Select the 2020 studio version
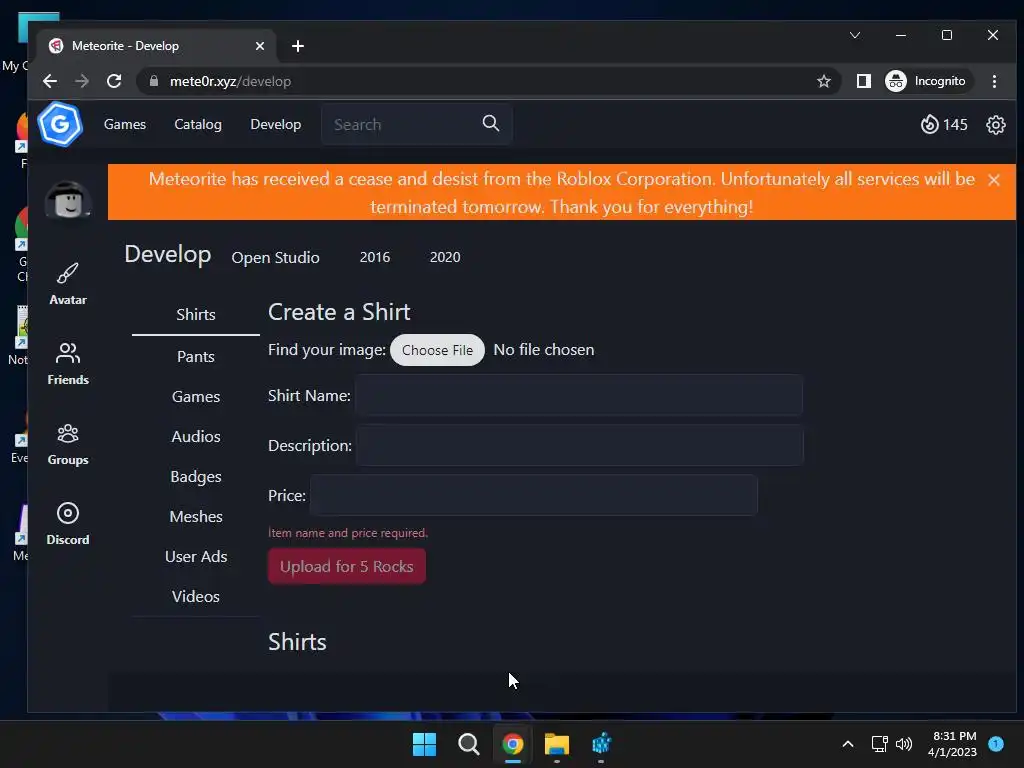This screenshot has height=768, width=1024. pos(445,257)
